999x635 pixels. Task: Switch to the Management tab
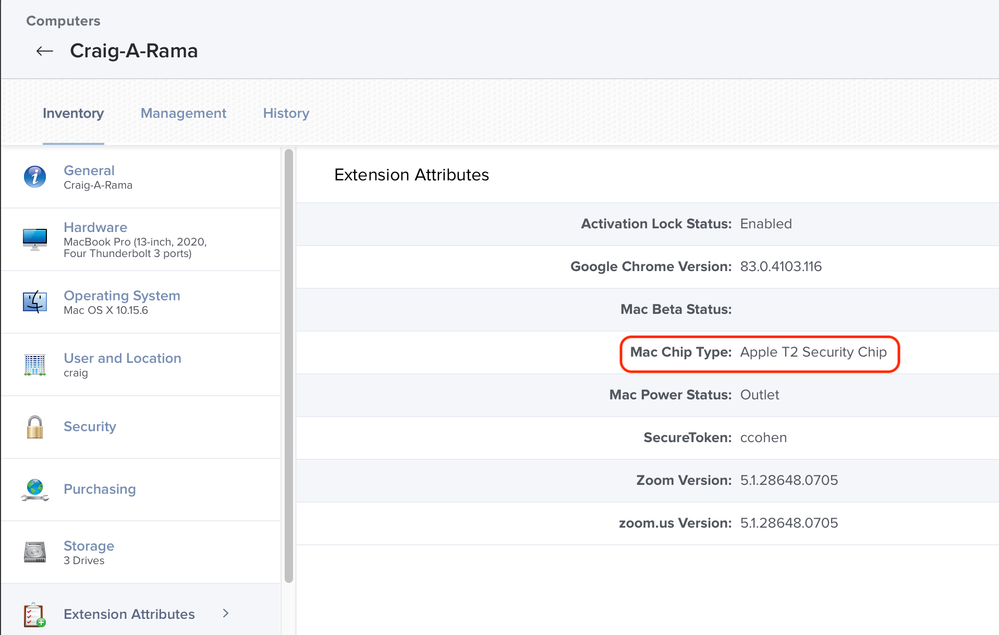pyautogui.click(x=183, y=113)
